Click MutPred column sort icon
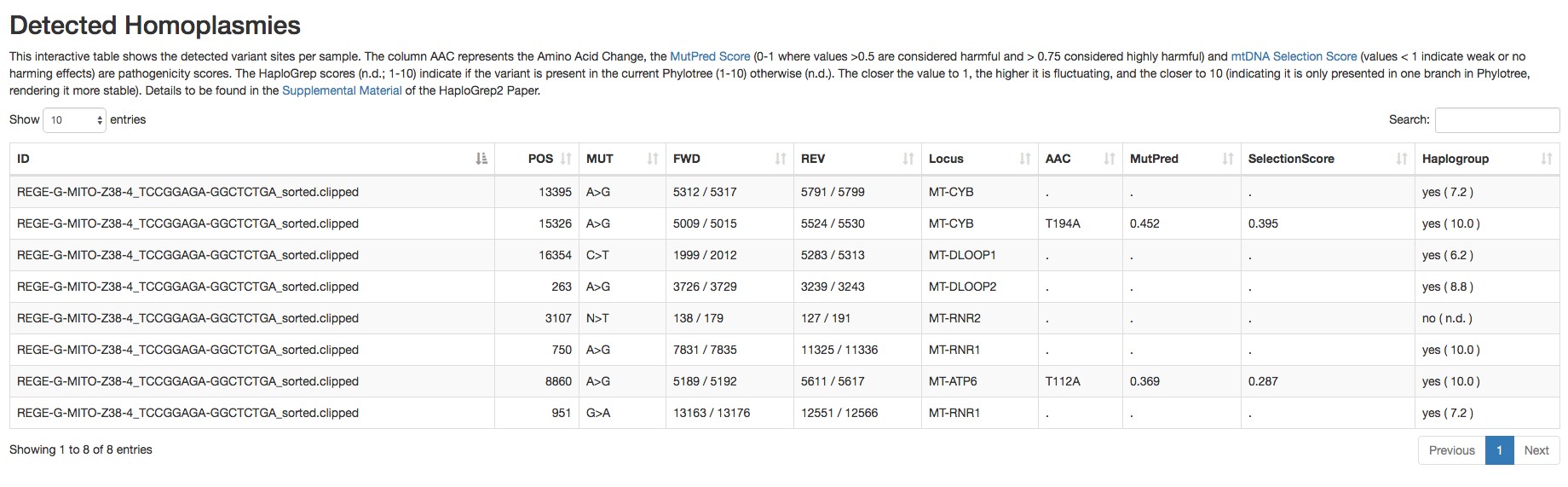 (x=1228, y=159)
